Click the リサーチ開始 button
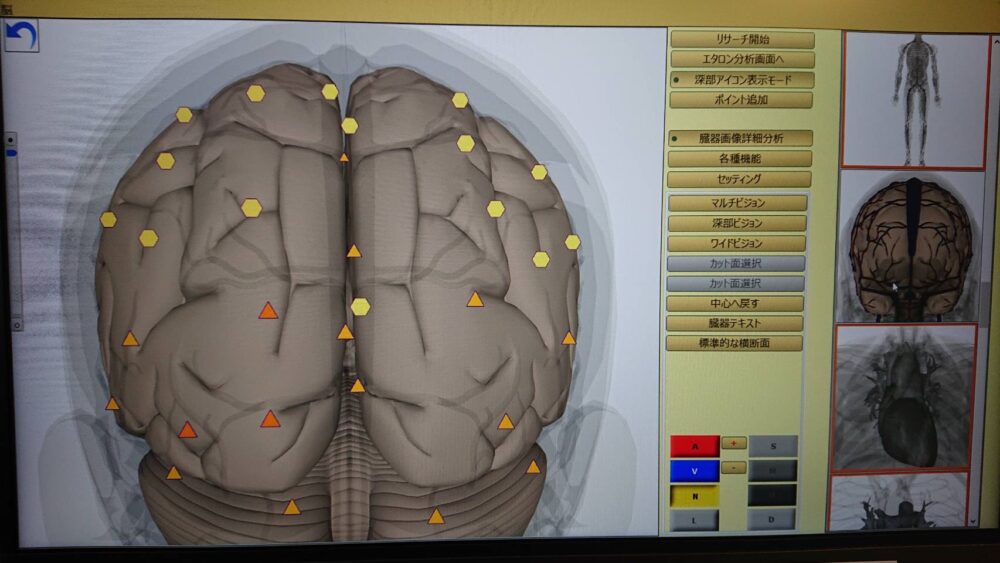Screen dimensions: 1000x563 [742, 40]
